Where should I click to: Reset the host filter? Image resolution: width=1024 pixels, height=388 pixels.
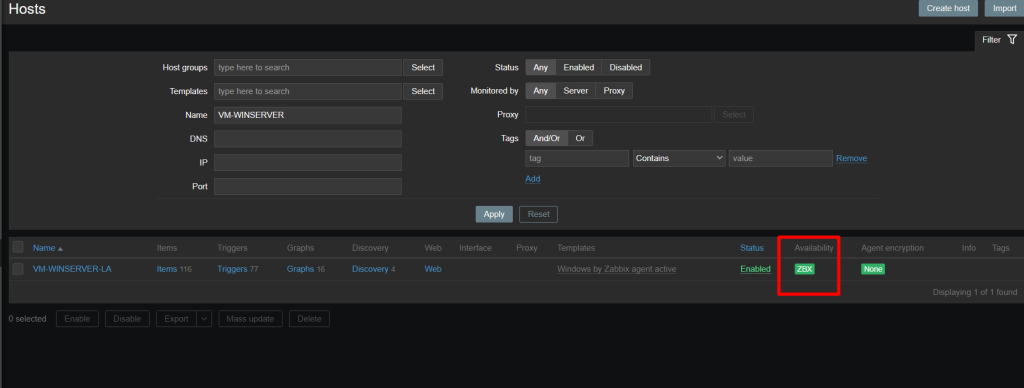[538, 214]
